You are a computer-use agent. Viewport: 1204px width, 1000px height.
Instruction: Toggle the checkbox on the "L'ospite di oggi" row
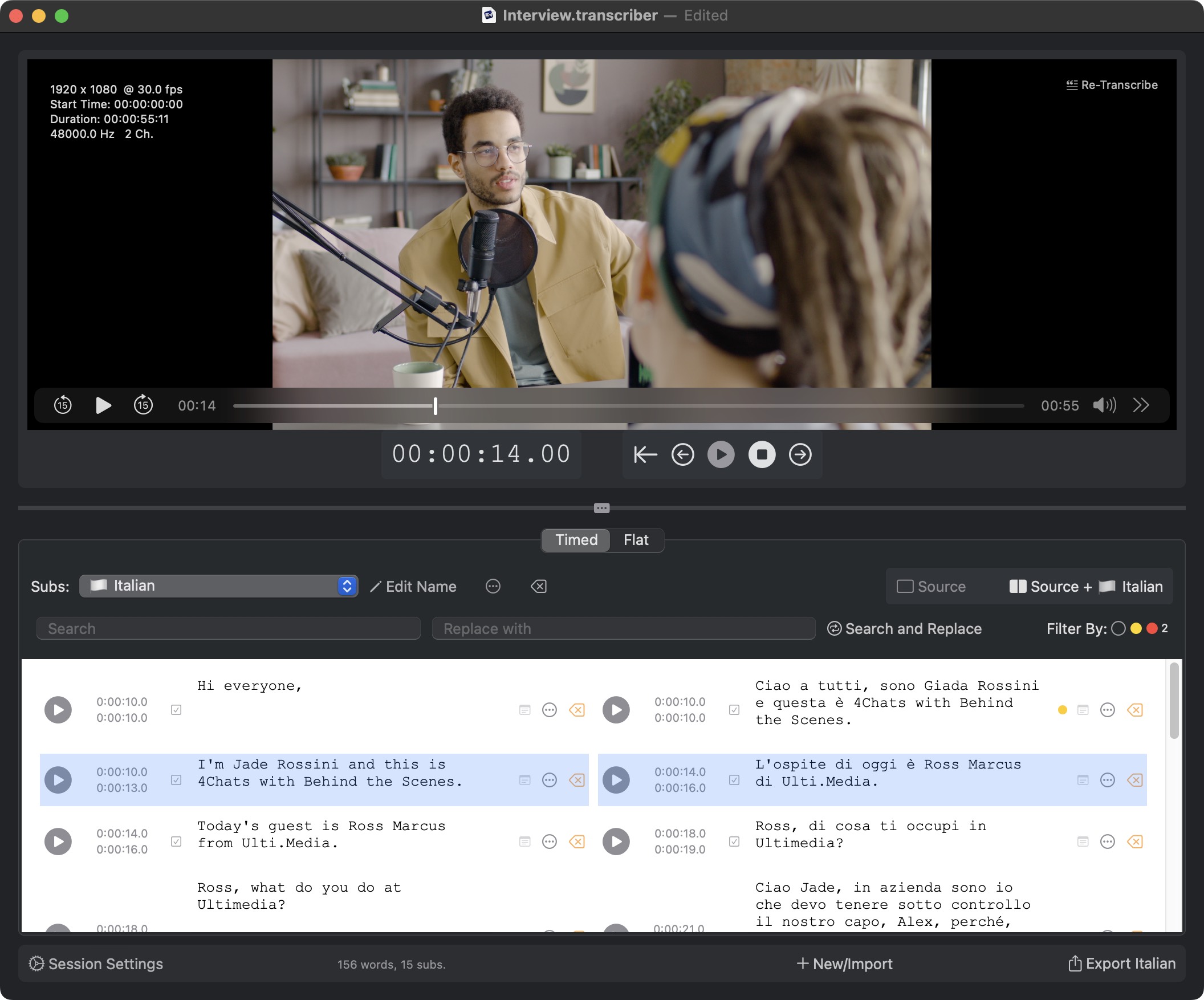(734, 780)
